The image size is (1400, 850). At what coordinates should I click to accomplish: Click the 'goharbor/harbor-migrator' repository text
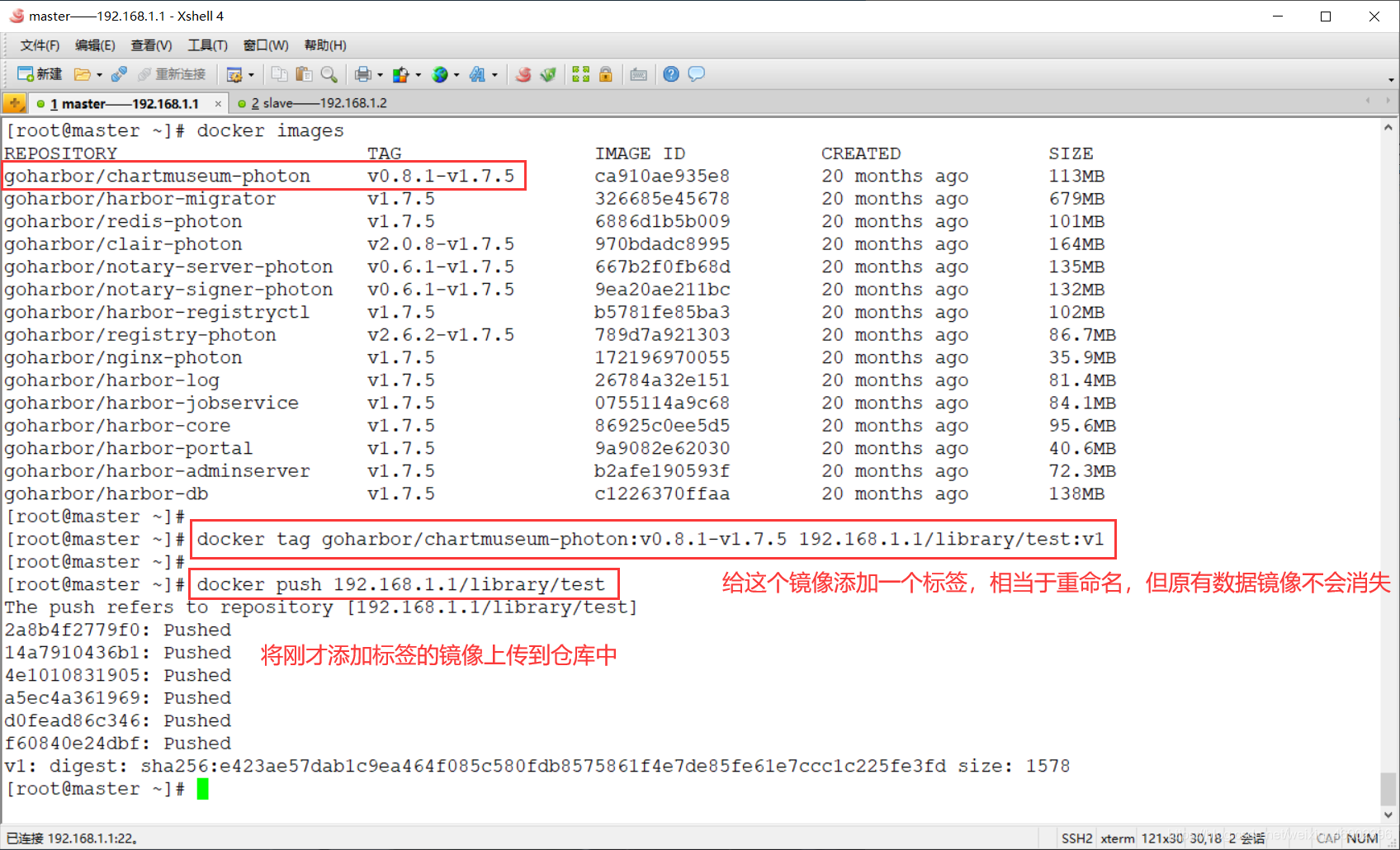click(x=140, y=199)
